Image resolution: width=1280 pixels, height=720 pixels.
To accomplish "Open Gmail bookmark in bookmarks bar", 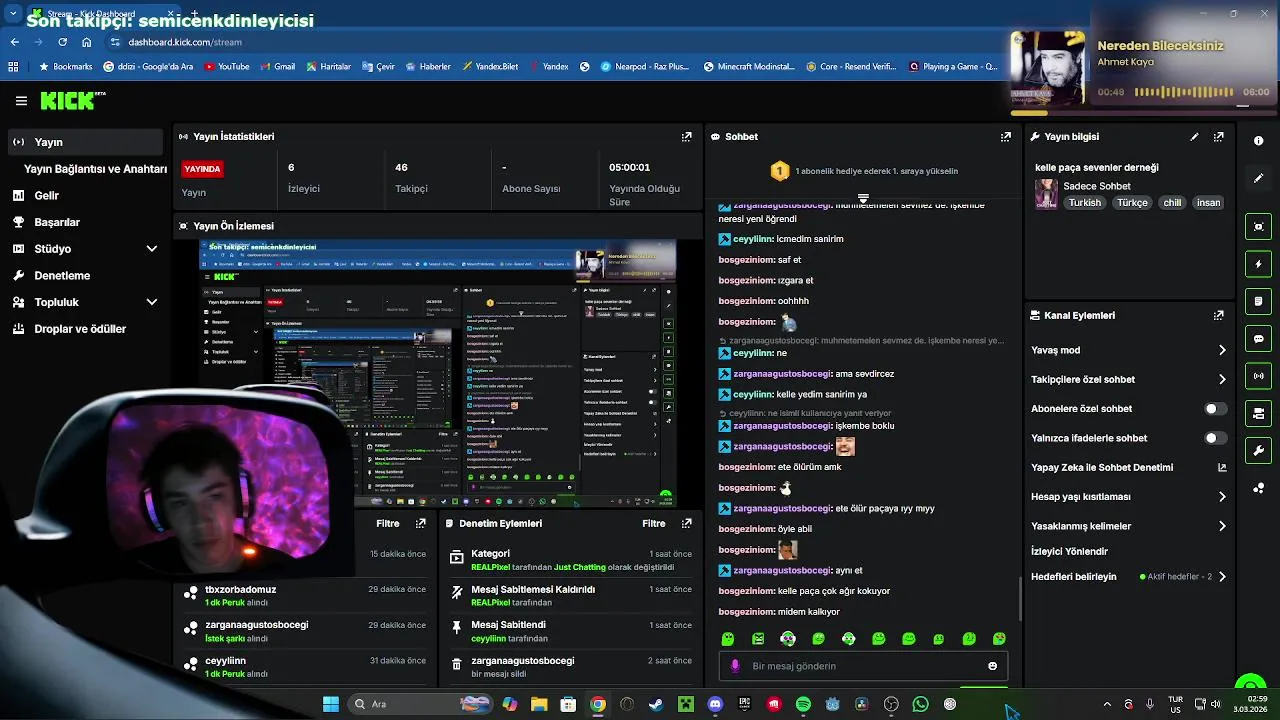I will tap(277, 67).
